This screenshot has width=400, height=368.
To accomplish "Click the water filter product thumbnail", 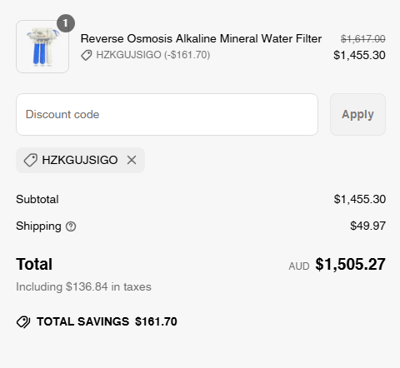I will pos(43,47).
